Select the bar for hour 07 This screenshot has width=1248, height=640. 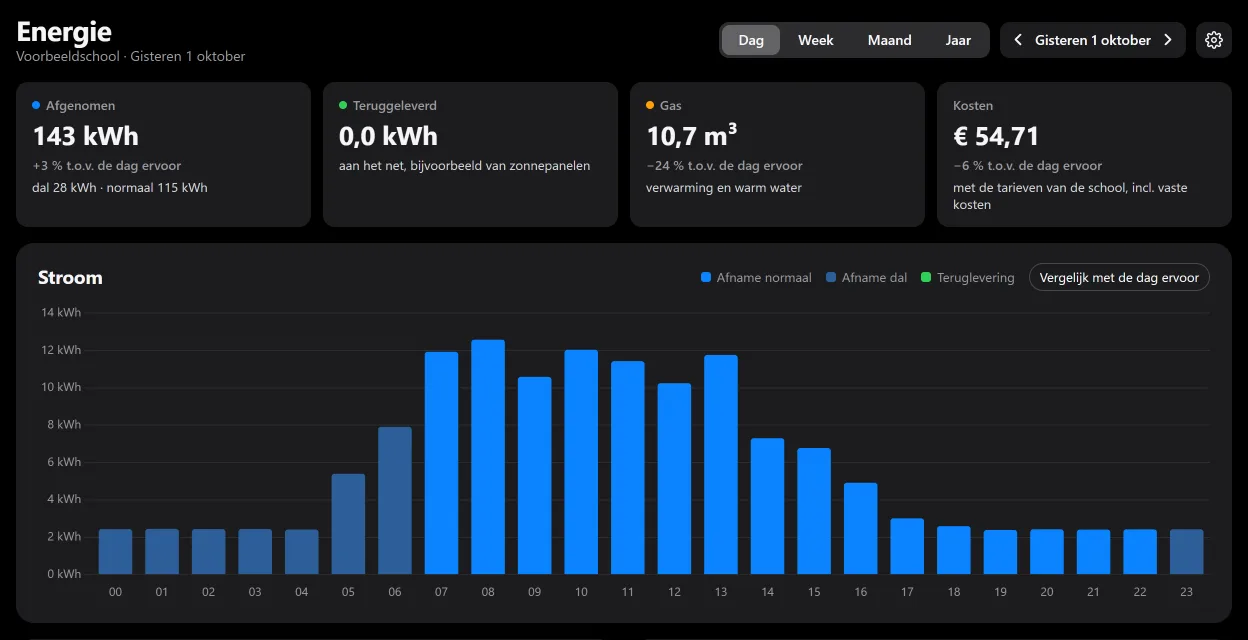(x=441, y=463)
